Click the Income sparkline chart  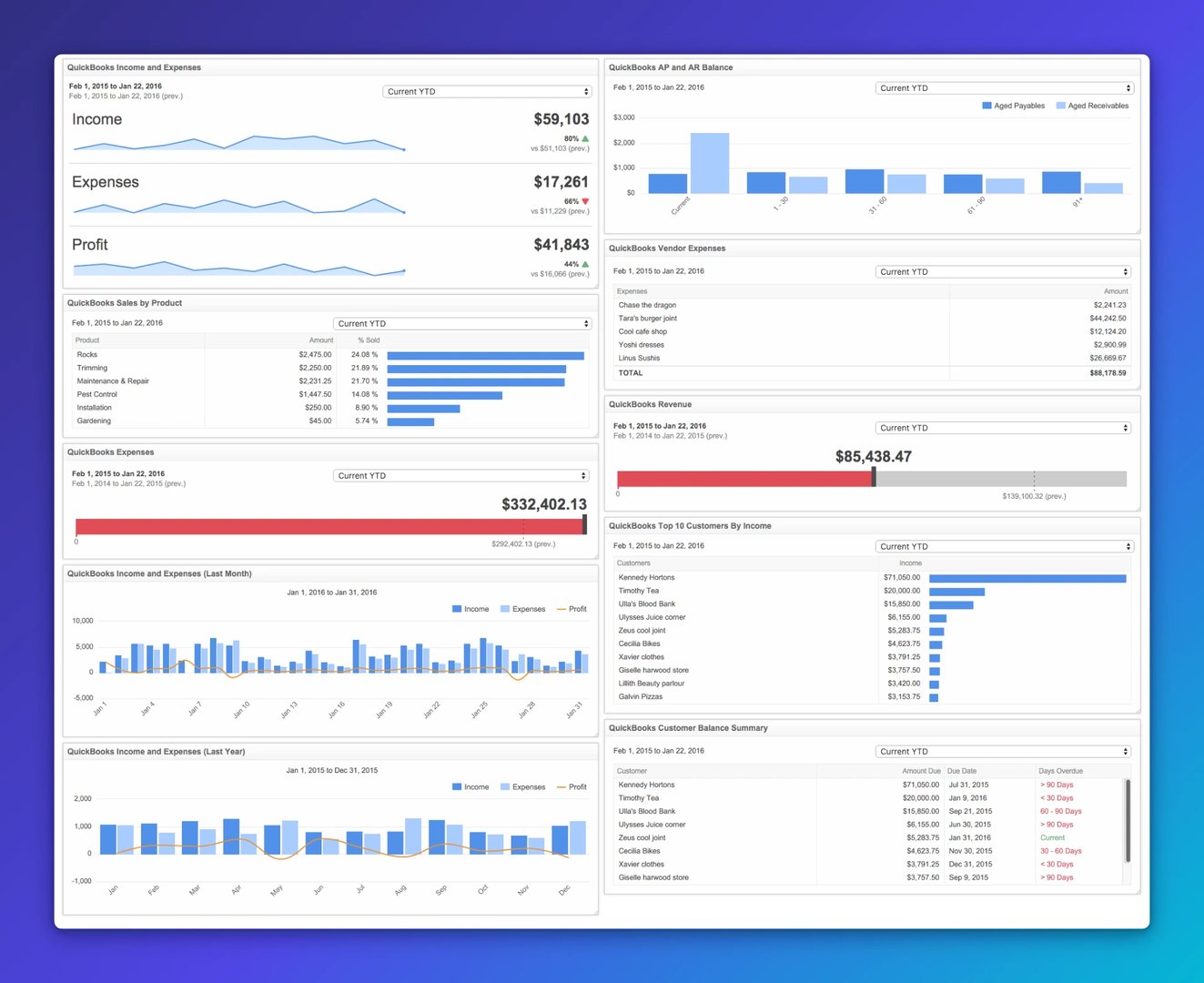point(239,143)
